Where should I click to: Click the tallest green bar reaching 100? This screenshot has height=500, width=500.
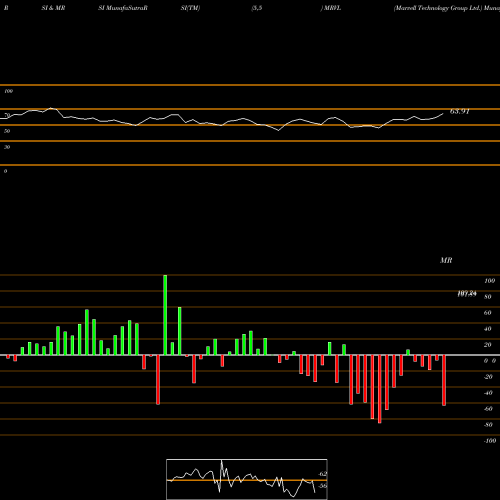click(x=165, y=315)
